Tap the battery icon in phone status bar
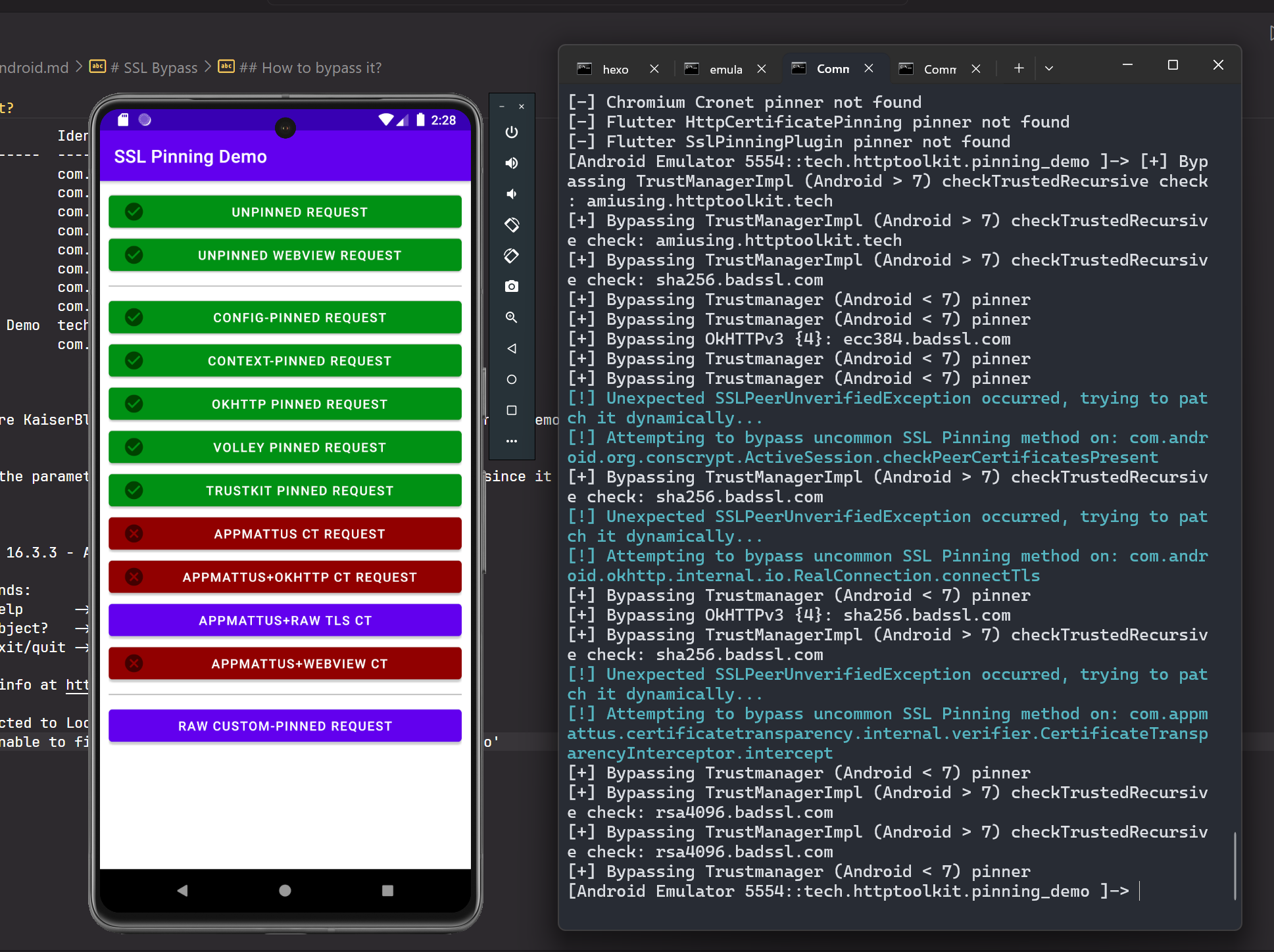The image size is (1274, 952). pyautogui.click(x=420, y=120)
